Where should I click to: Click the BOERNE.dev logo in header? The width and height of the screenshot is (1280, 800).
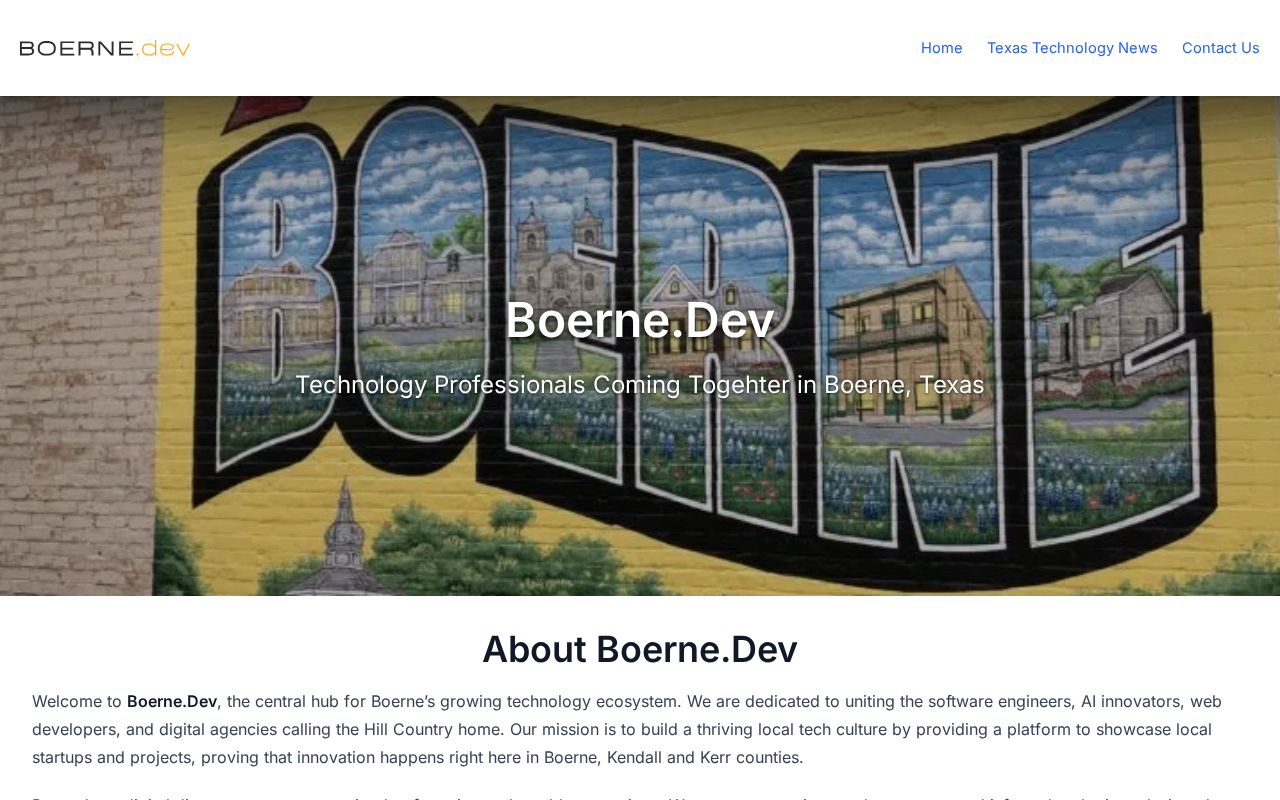tap(105, 48)
